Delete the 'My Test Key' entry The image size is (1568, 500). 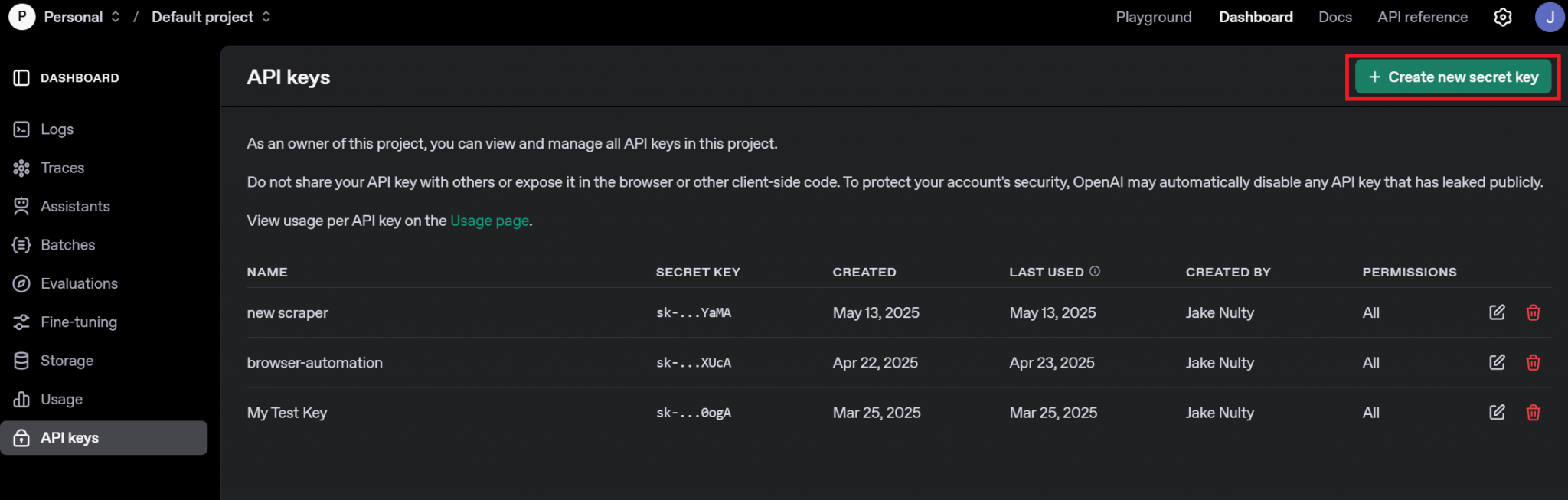coord(1533,413)
